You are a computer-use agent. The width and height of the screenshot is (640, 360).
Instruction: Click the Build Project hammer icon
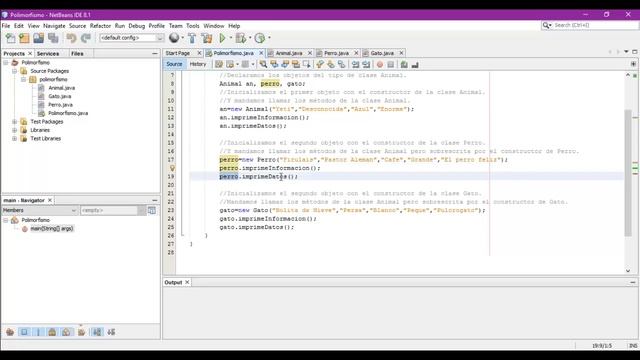pos(192,38)
